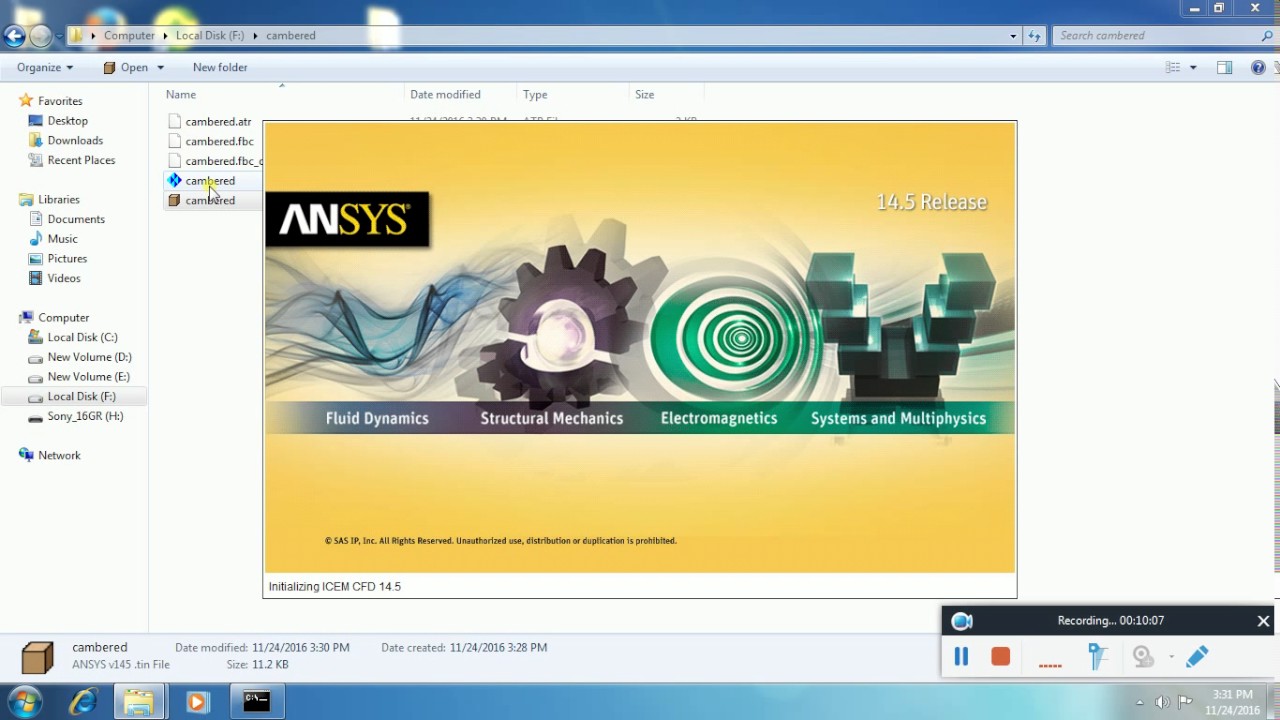The image size is (1280, 720).
Task: Open the Videos library
Action: coord(64,278)
